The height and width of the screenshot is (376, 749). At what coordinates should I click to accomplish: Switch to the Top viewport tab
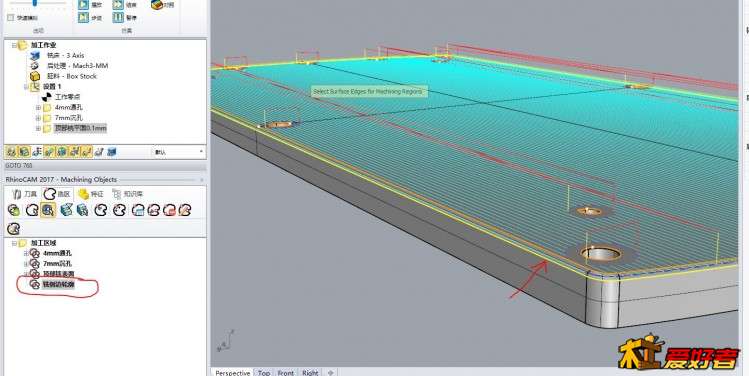click(264, 372)
